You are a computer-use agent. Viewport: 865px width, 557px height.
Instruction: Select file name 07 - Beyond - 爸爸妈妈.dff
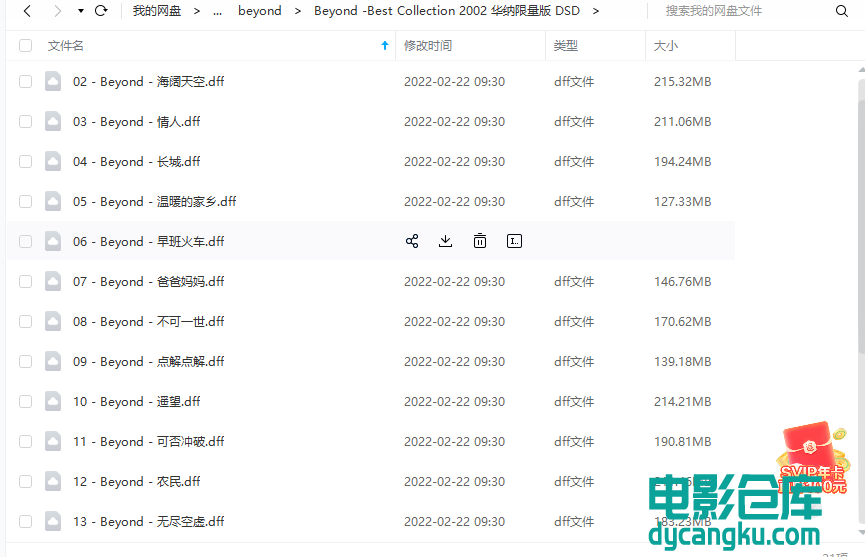click(x=148, y=281)
